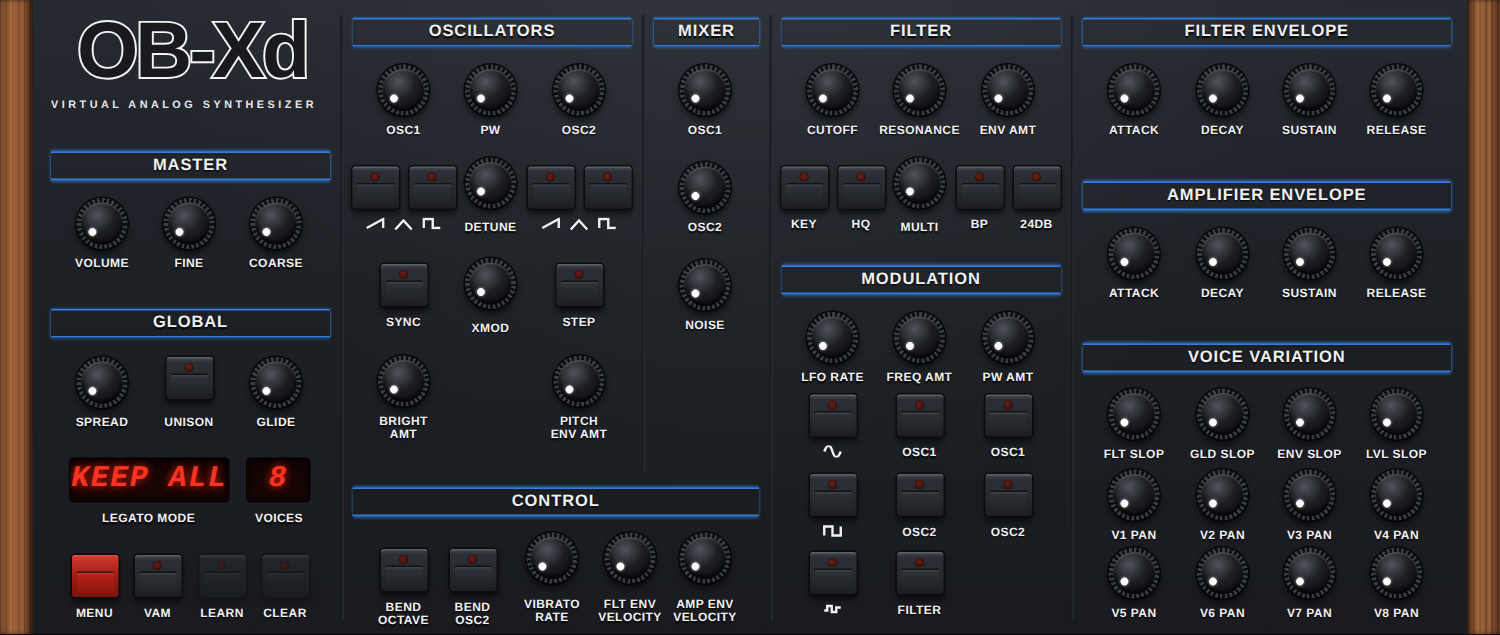
Task: Click the Amplifier Envelope RELEASE knob
Action: tap(1396, 253)
